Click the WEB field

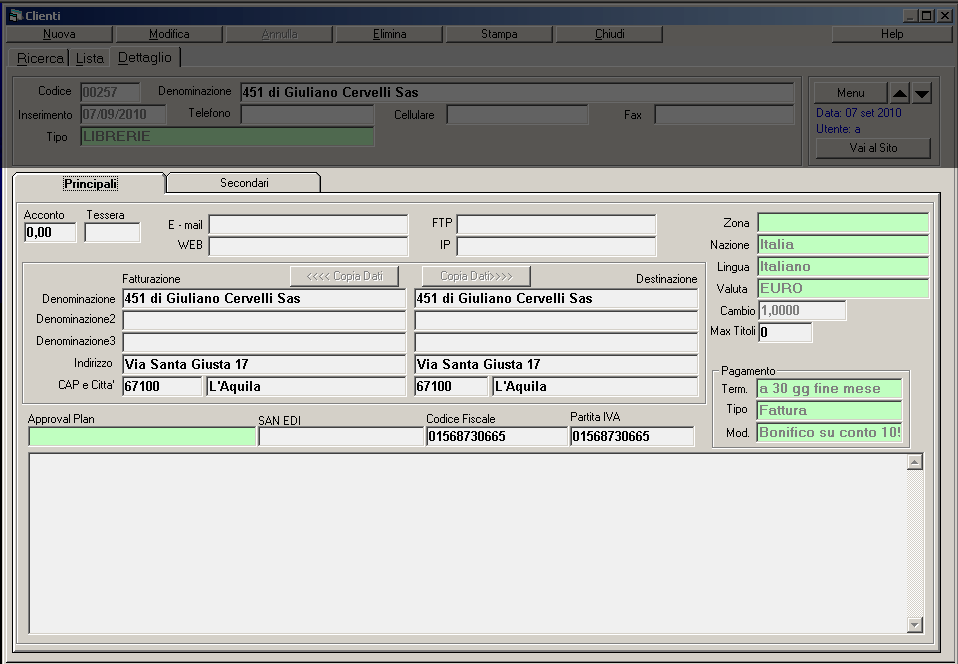click(x=308, y=246)
